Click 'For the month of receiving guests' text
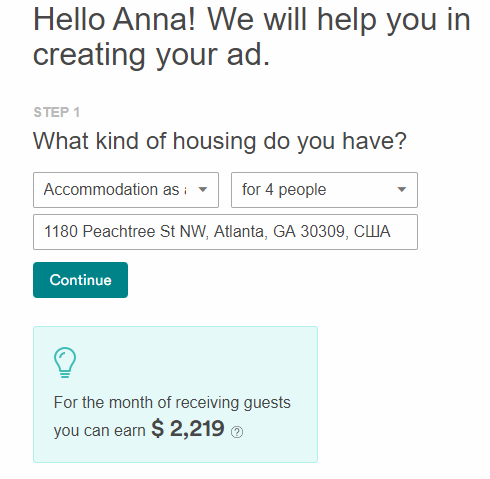The image size is (490, 479). tap(172, 403)
